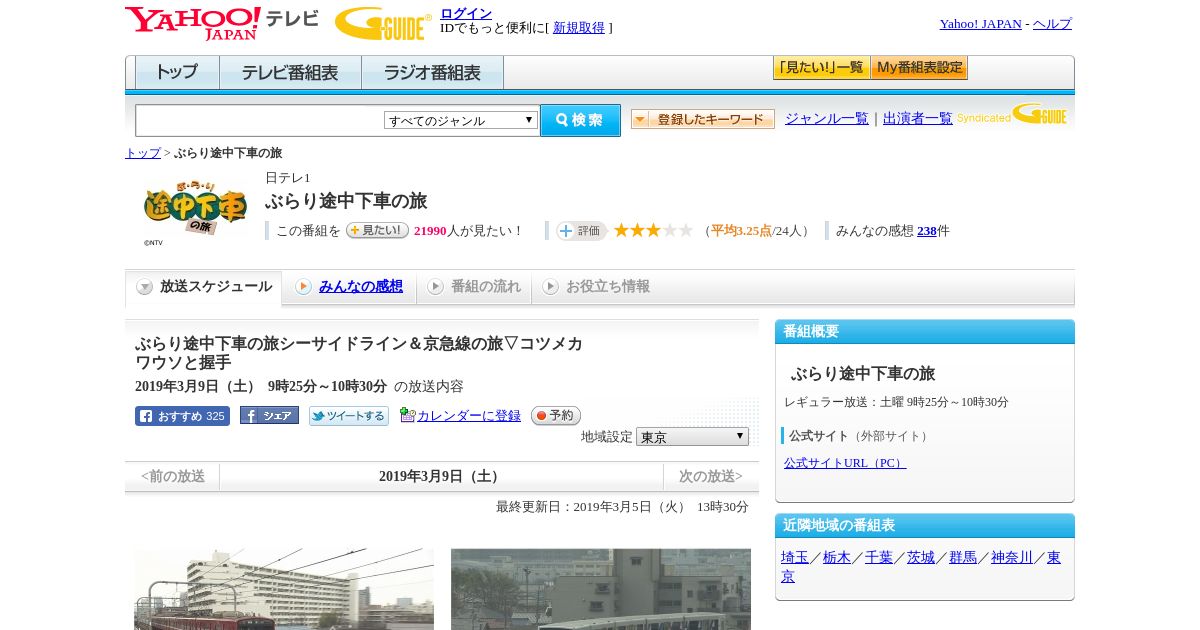This screenshot has height=630, width=1200.
Task: Open the right monorail photo thumbnail
Action: [601, 589]
